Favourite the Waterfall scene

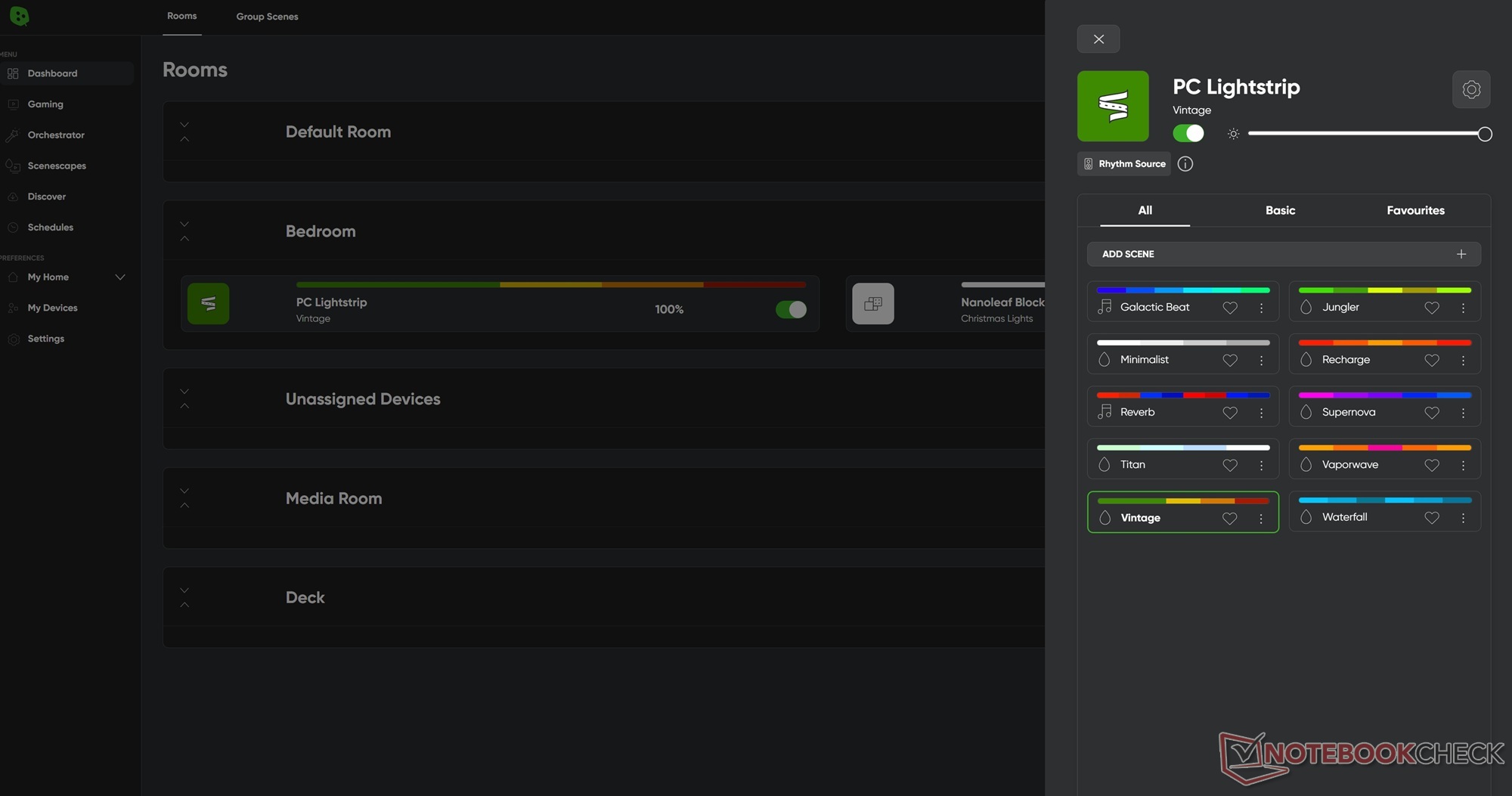(x=1432, y=518)
